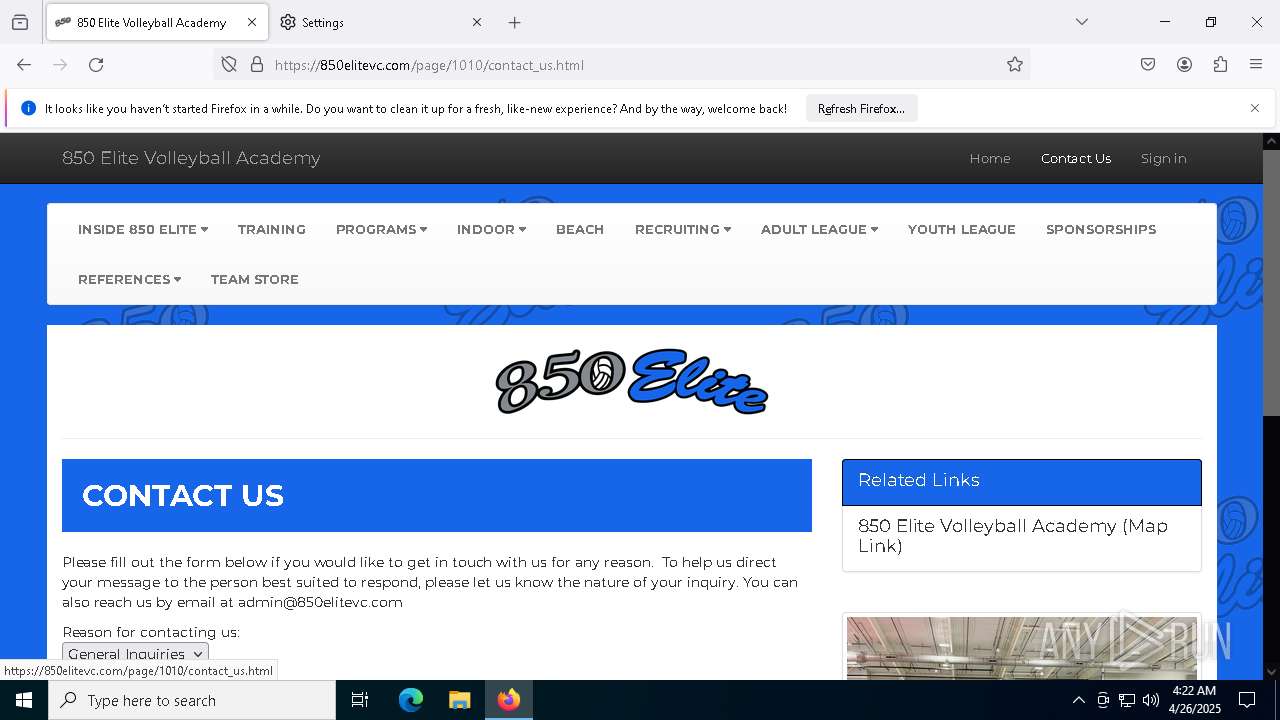Screen dimensions: 1280x720
Task: Click the Firefox taskbar icon
Action: (509, 700)
